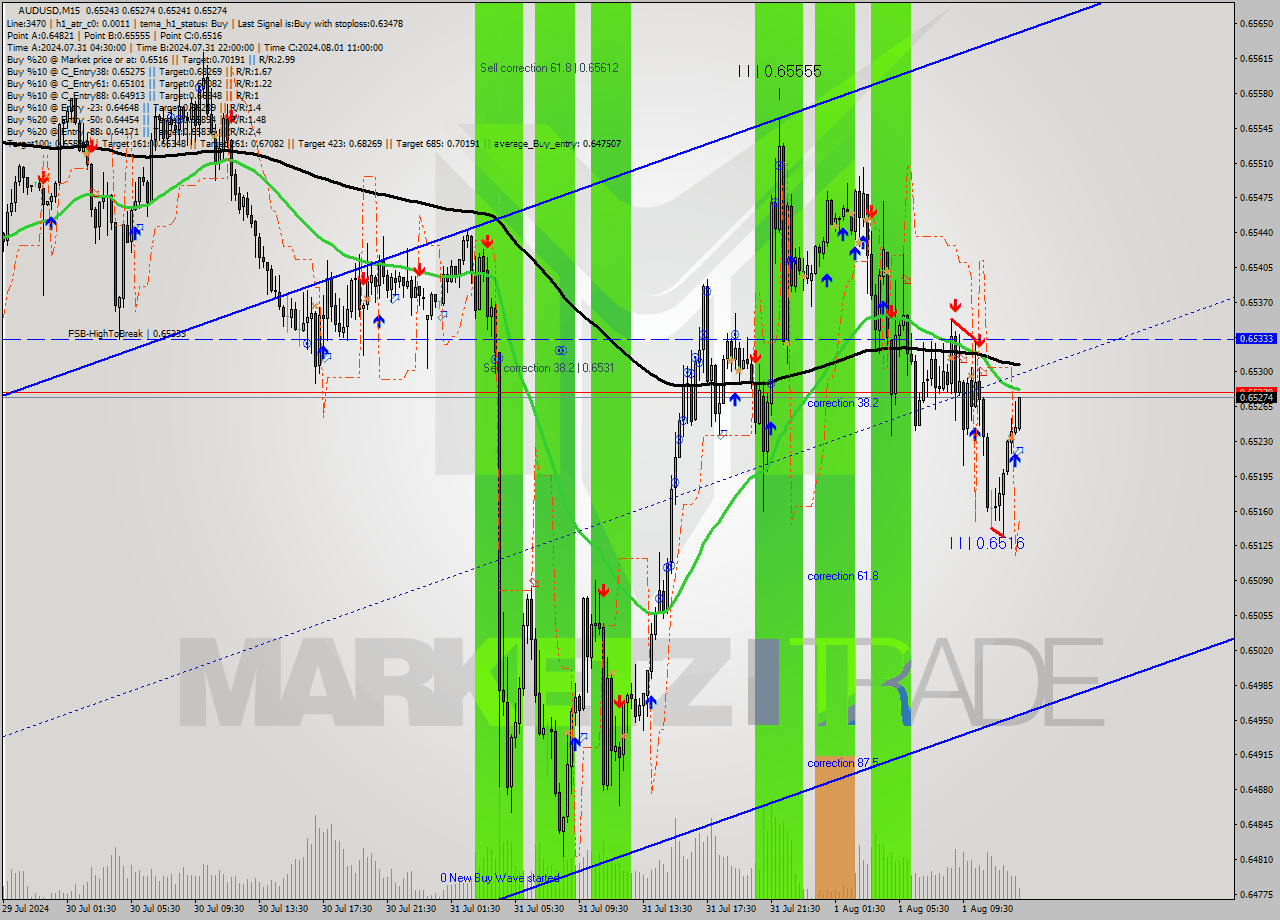Image resolution: width=1280 pixels, height=920 pixels.
Task: Click the current price tag 0.65274
Action: pos(1256,398)
